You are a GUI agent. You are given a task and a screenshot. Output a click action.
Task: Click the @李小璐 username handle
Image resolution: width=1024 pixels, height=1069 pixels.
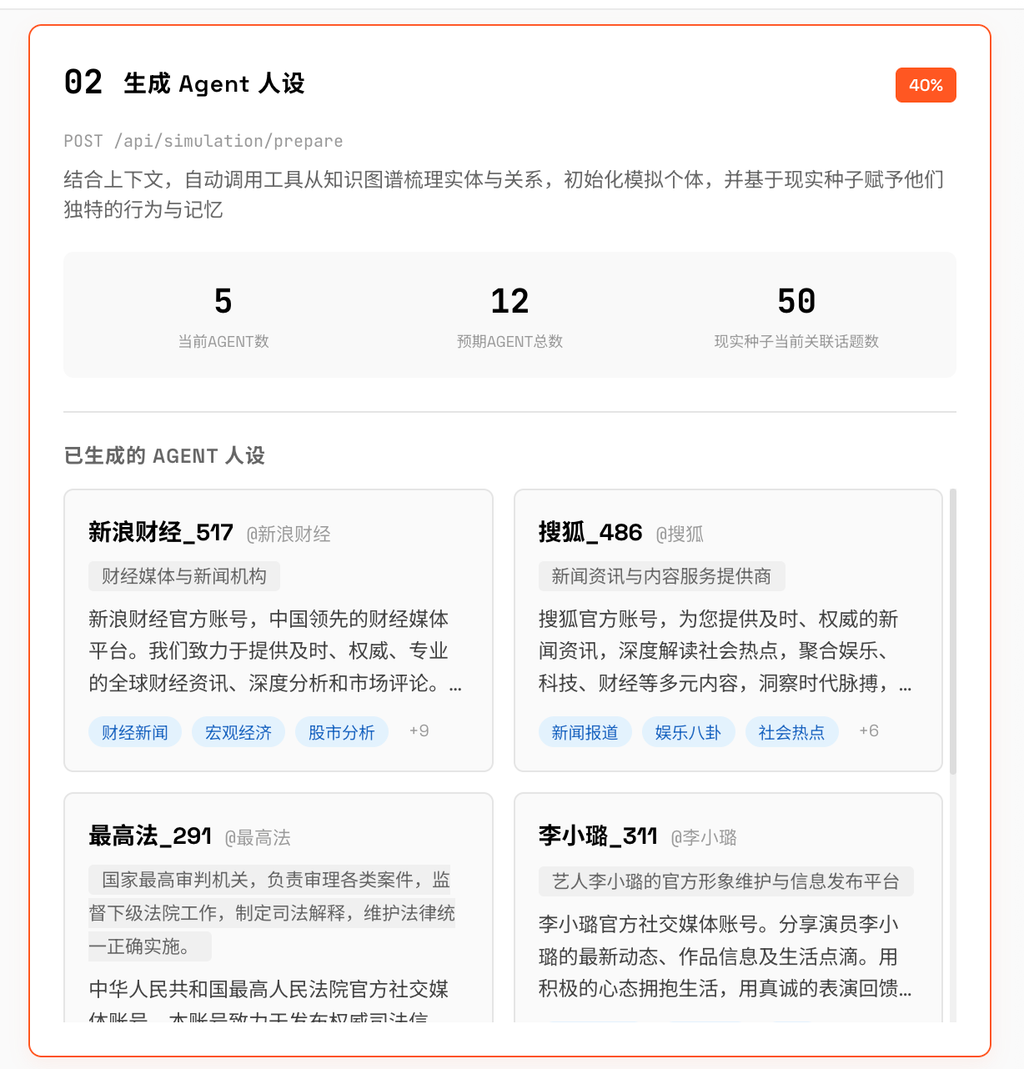(703, 838)
